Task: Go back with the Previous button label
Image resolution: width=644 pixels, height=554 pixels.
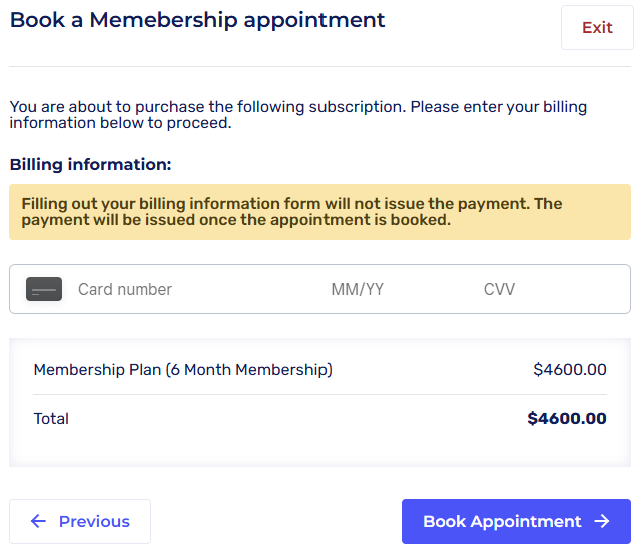Action: [94, 521]
